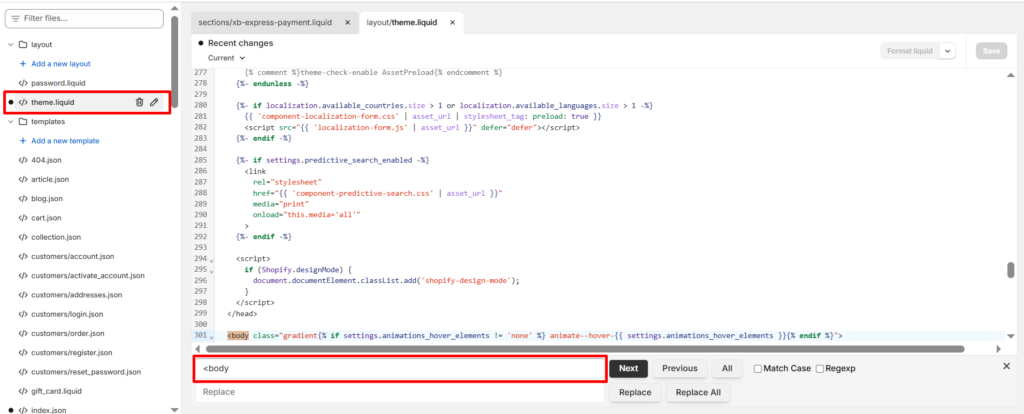Click the Replace text input field
This screenshot has width=1024, height=414.
(400, 392)
